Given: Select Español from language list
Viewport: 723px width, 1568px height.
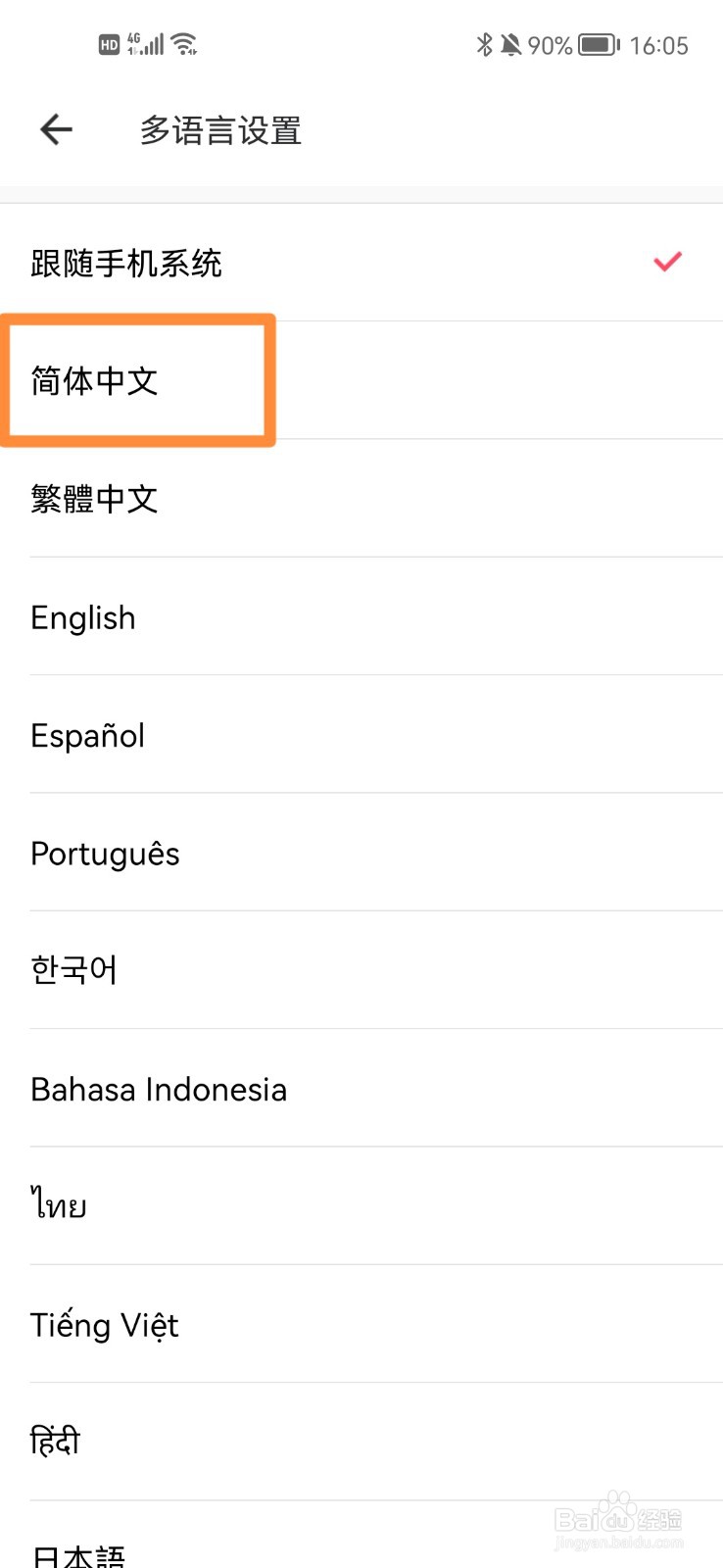Looking at the screenshot, I should point(88,735).
